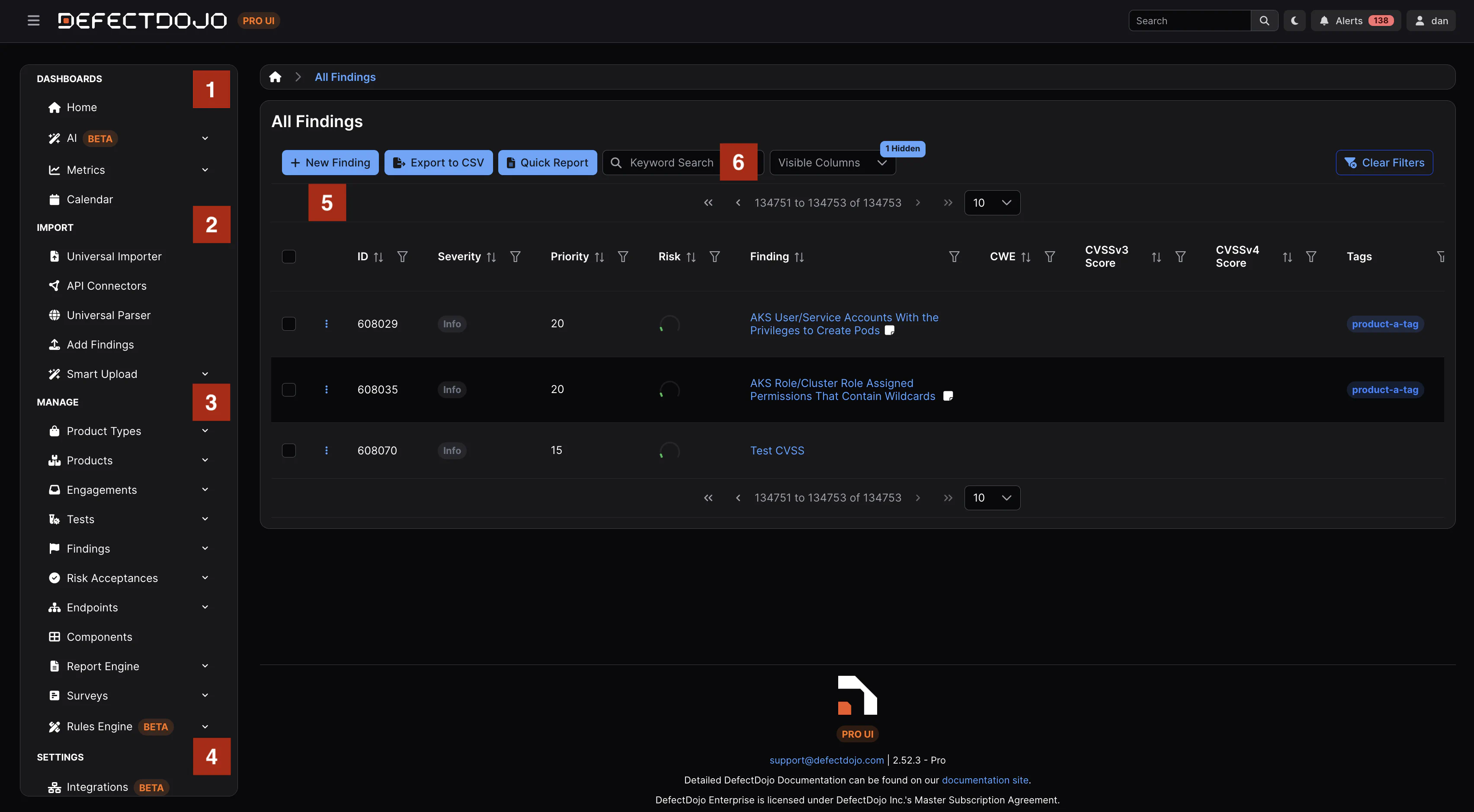This screenshot has height=812, width=1474.
Task: Open the Alerts bell notifications
Action: [x=1355, y=21]
